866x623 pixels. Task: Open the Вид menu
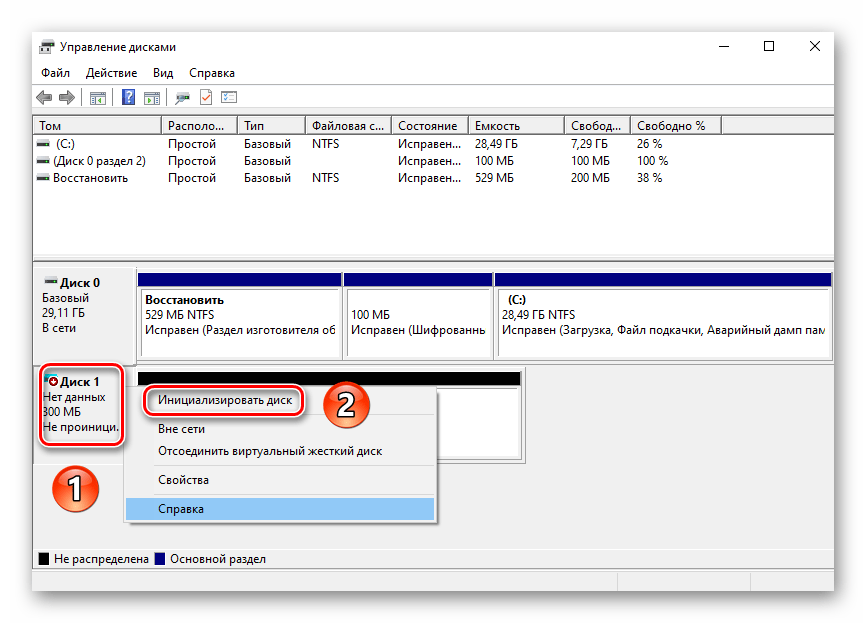pos(163,73)
